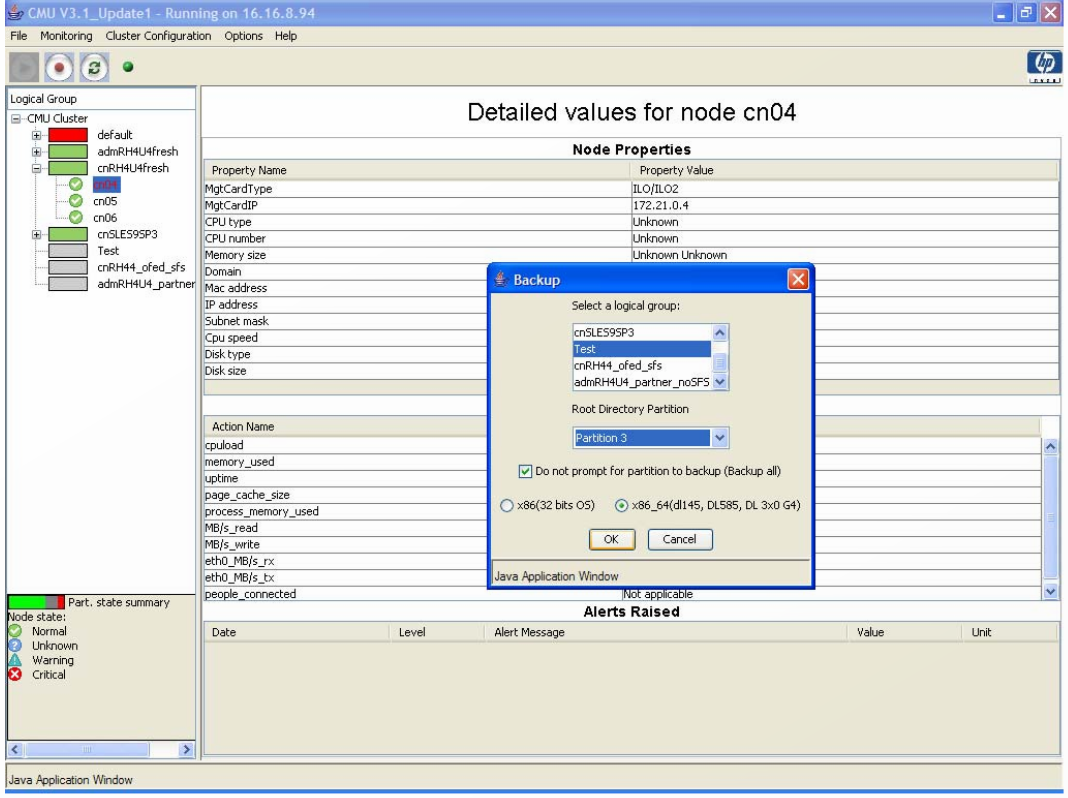1068x798 pixels.
Task: Expand the admRH4U4fresh group node
Action: 37,152
